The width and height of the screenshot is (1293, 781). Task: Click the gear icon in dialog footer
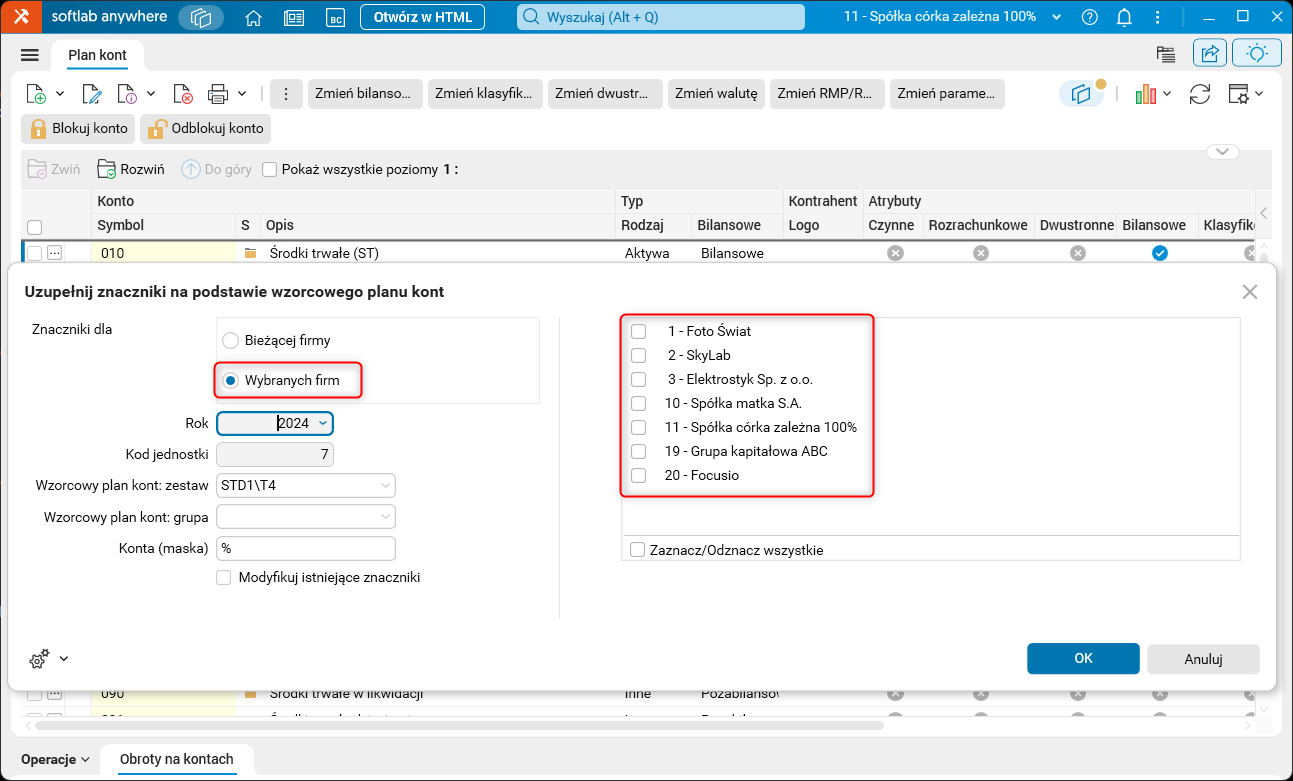tap(39, 659)
